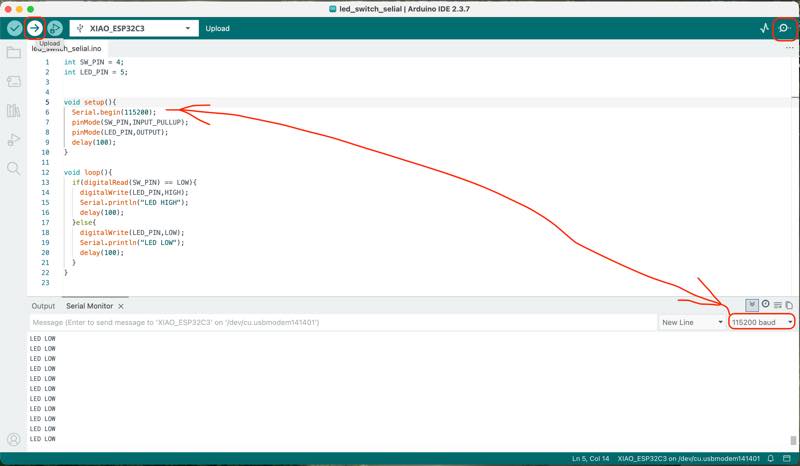Screen dimensions: 800x466
Task: Click the void setup() line
Action: coord(90,102)
